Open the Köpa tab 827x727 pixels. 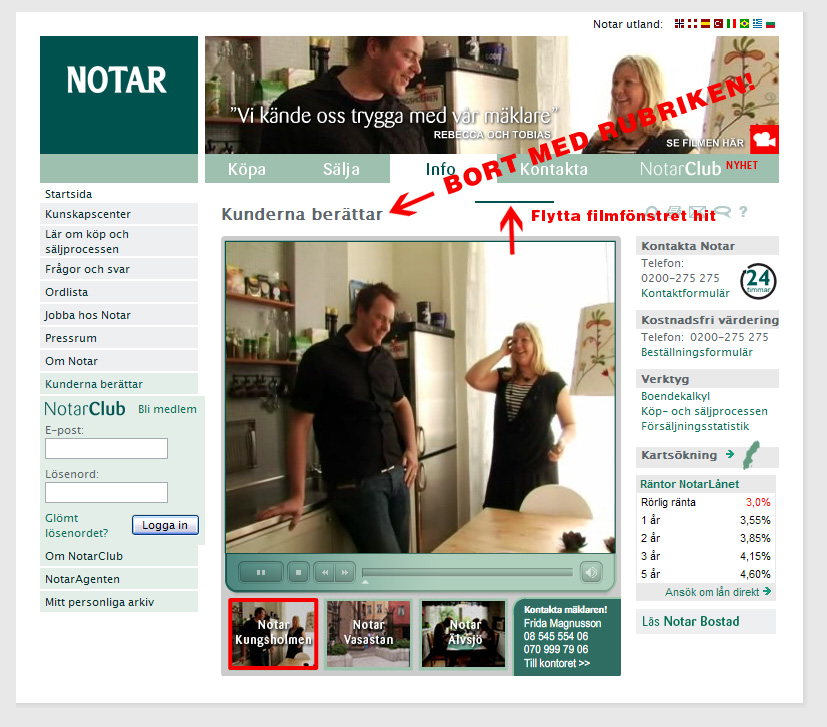click(247, 169)
